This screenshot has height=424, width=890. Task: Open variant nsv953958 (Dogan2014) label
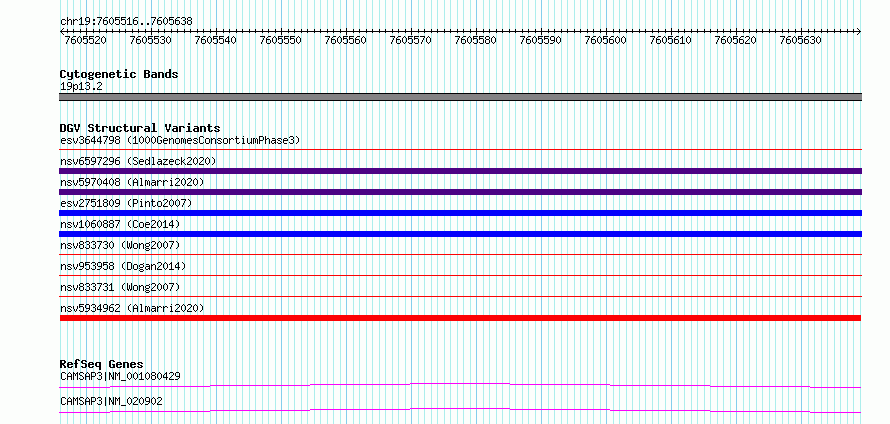coord(123,266)
